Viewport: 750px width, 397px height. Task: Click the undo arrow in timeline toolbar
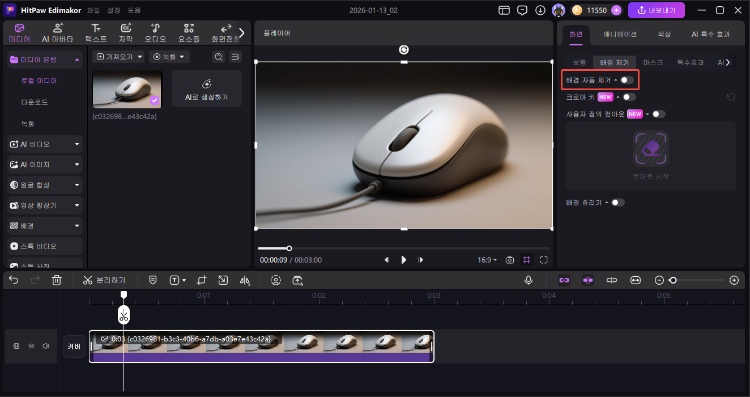click(13, 280)
